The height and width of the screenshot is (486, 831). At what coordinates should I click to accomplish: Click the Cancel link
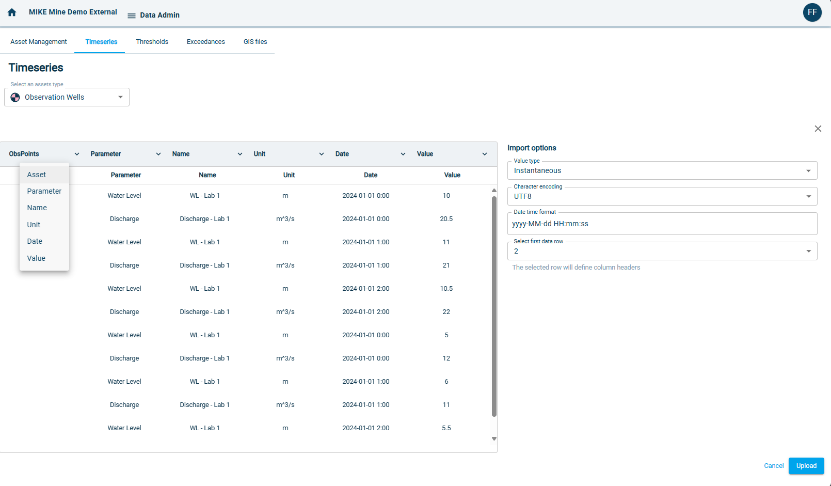(773, 465)
